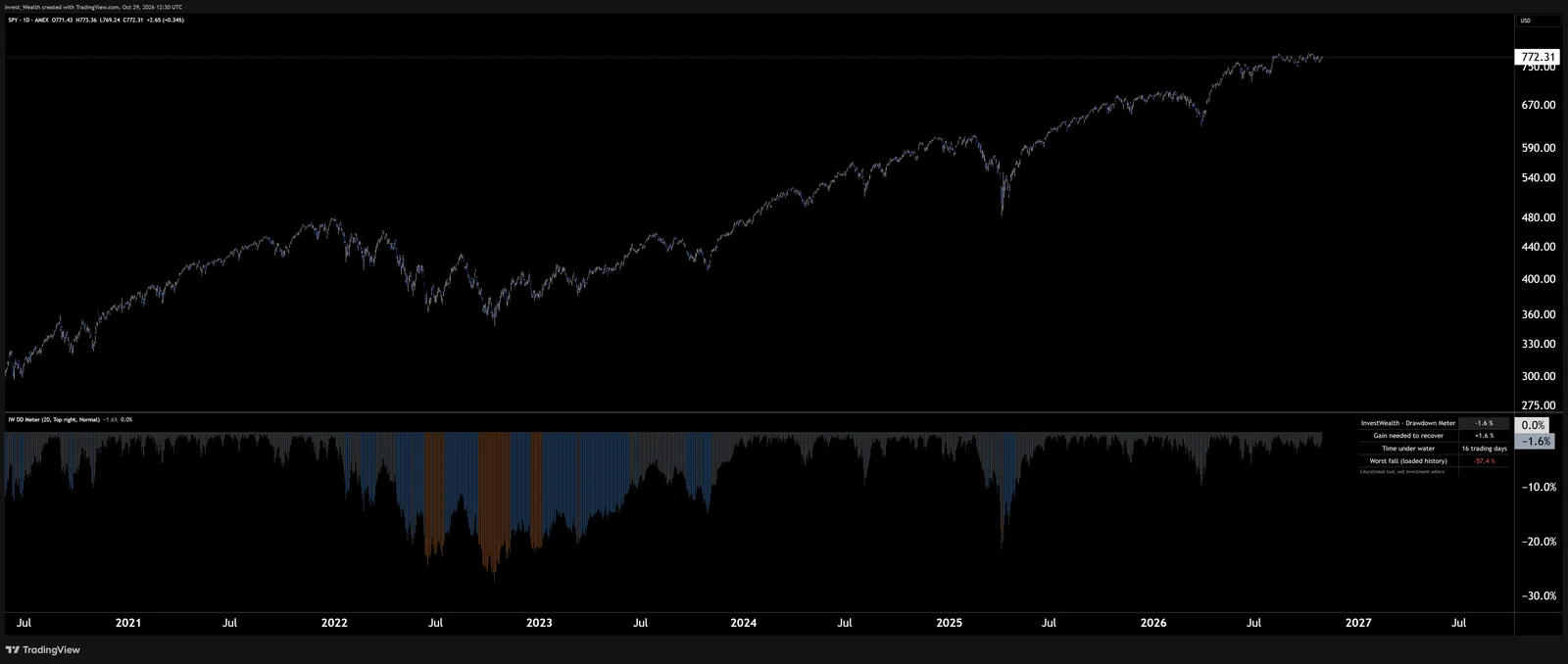Click the 300.00 price axis label
The height and width of the screenshot is (664, 1568).
(1539, 376)
